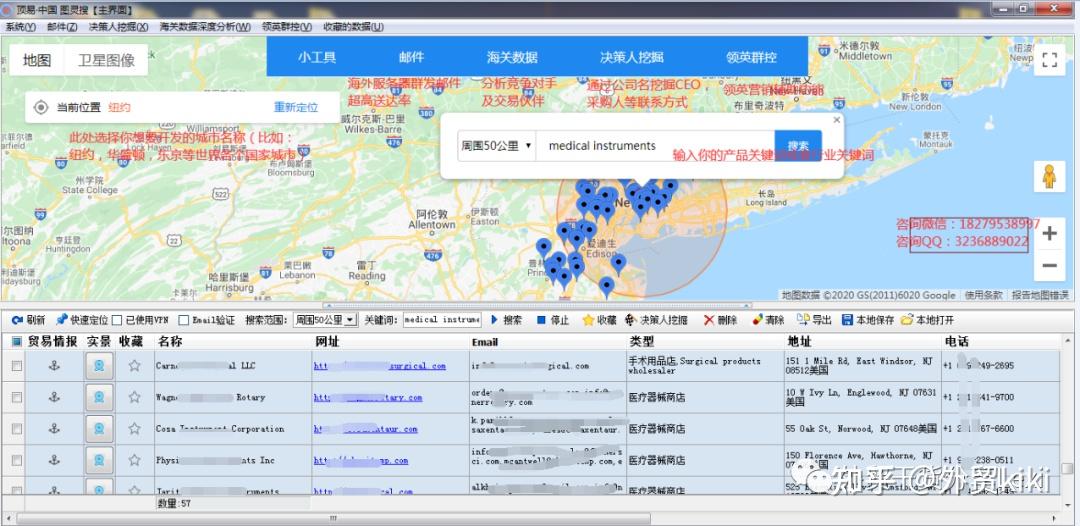Click the 刷新 refresh toolbar button

coord(28,320)
